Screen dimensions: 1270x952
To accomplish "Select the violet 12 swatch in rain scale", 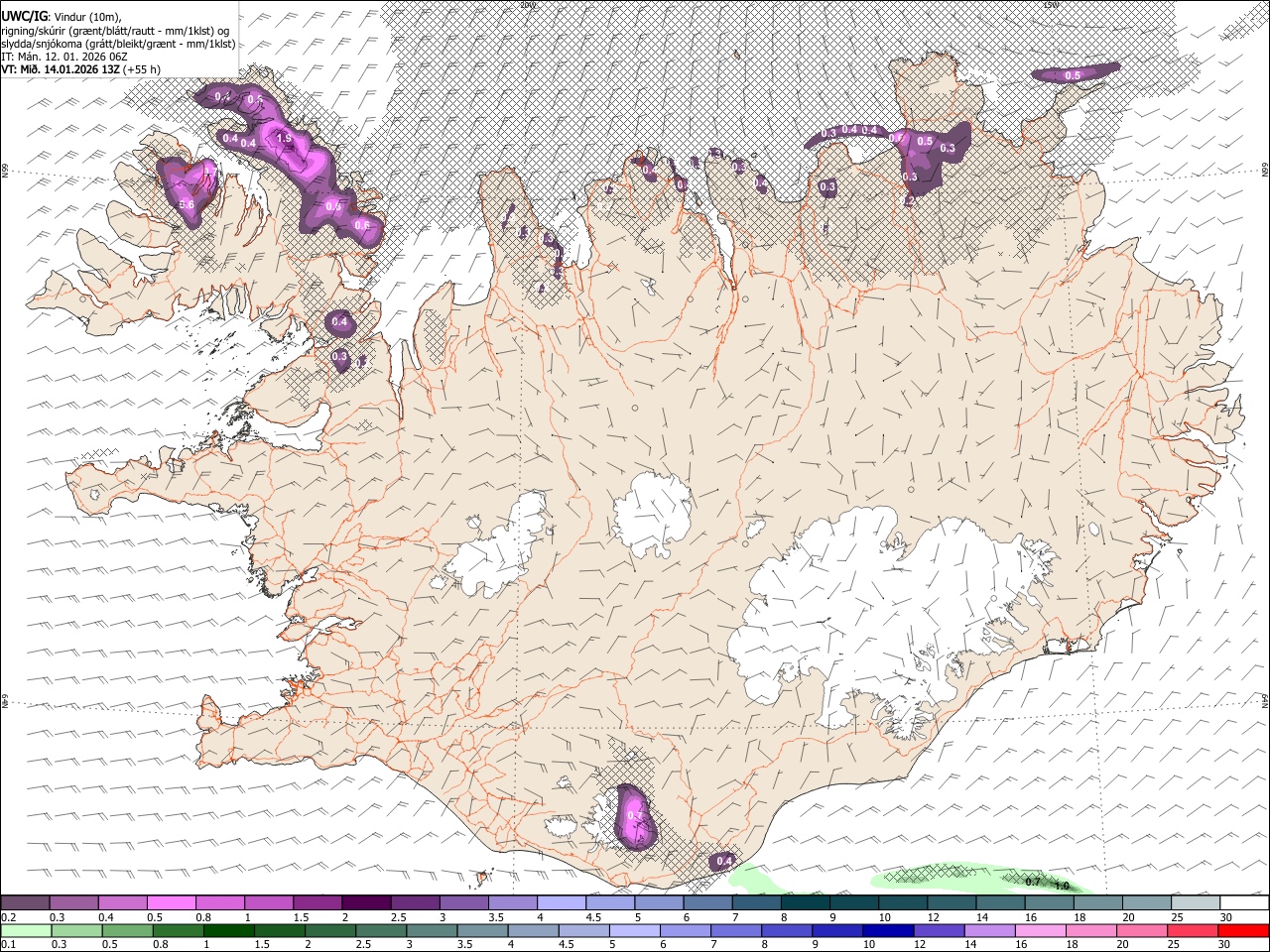I will click(940, 930).
